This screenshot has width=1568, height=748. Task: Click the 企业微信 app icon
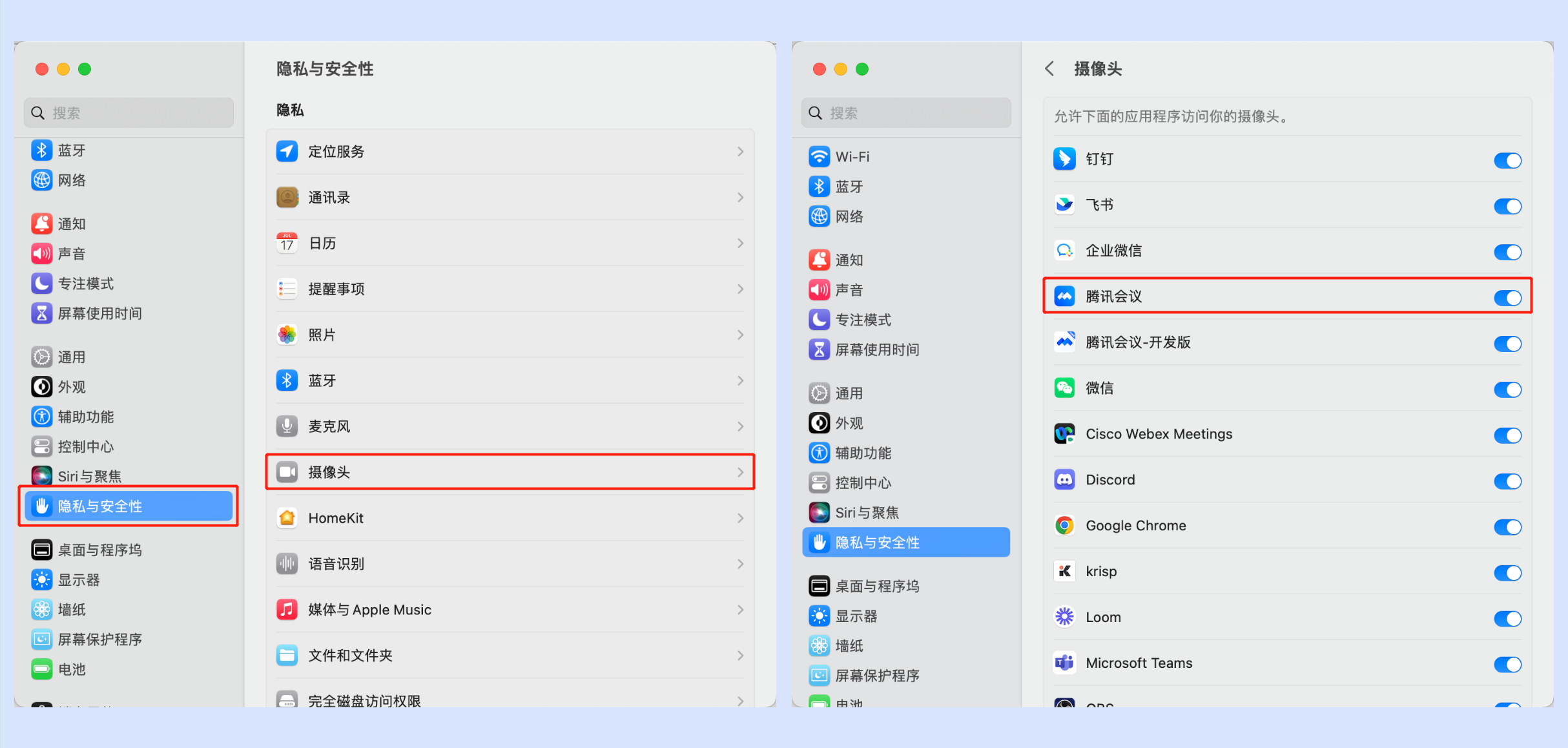click(x=1064, y=251)
